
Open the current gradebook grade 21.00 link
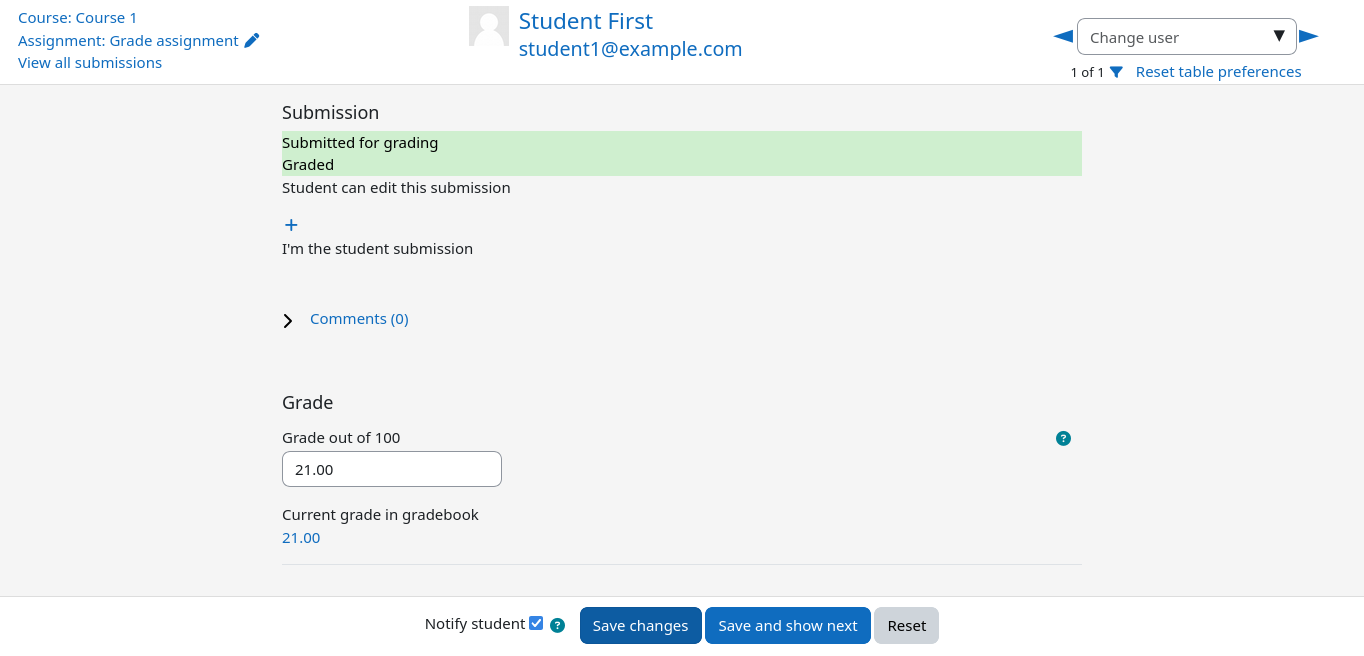[x=301, y=538]
